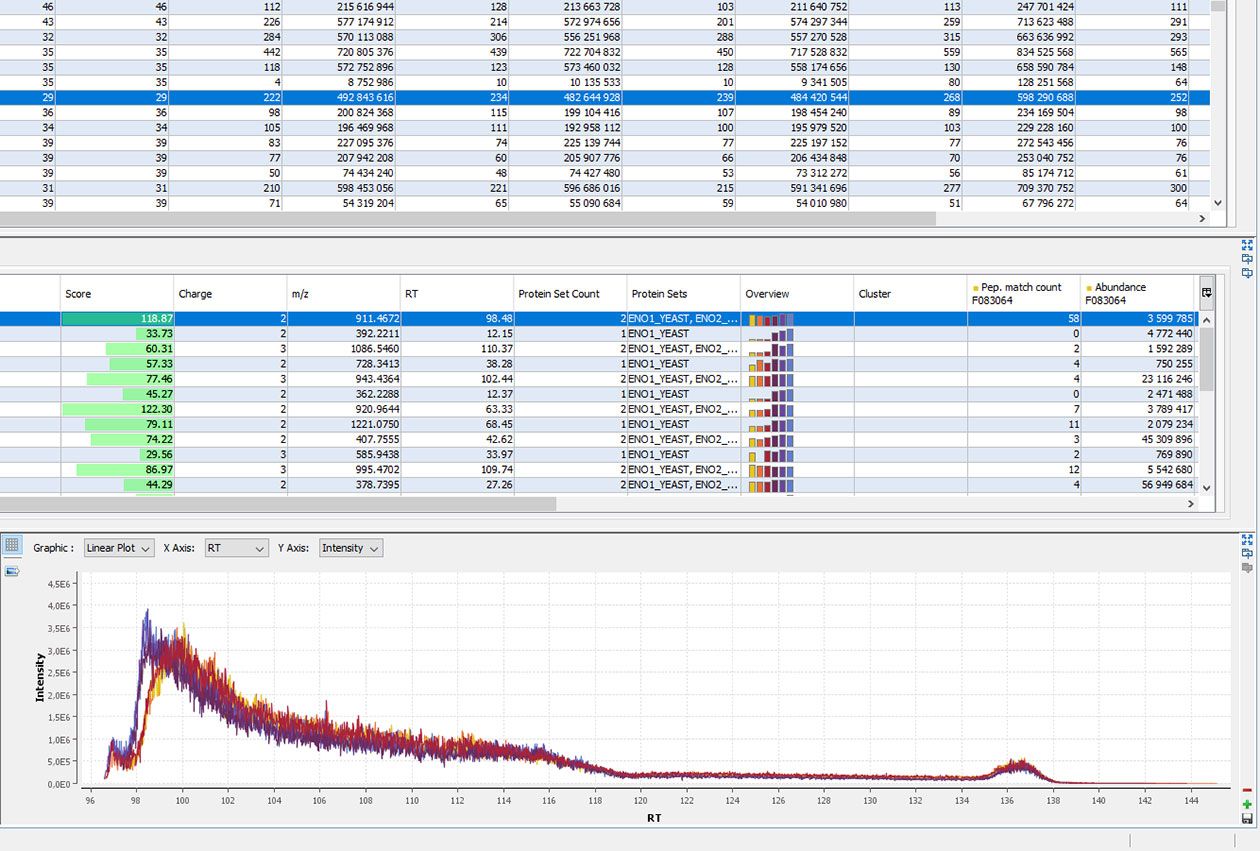Click the Cluster column header
This screenshot has height=851, width=1260.
tap(910, 294)
